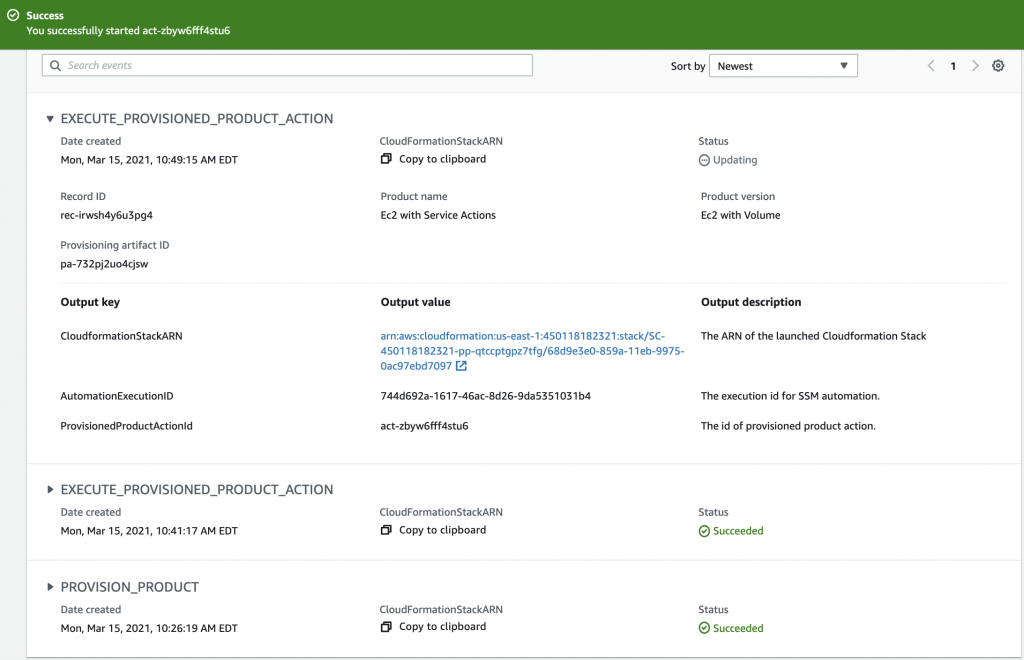Click the magnifier icon in the search bar

point(54,64)
